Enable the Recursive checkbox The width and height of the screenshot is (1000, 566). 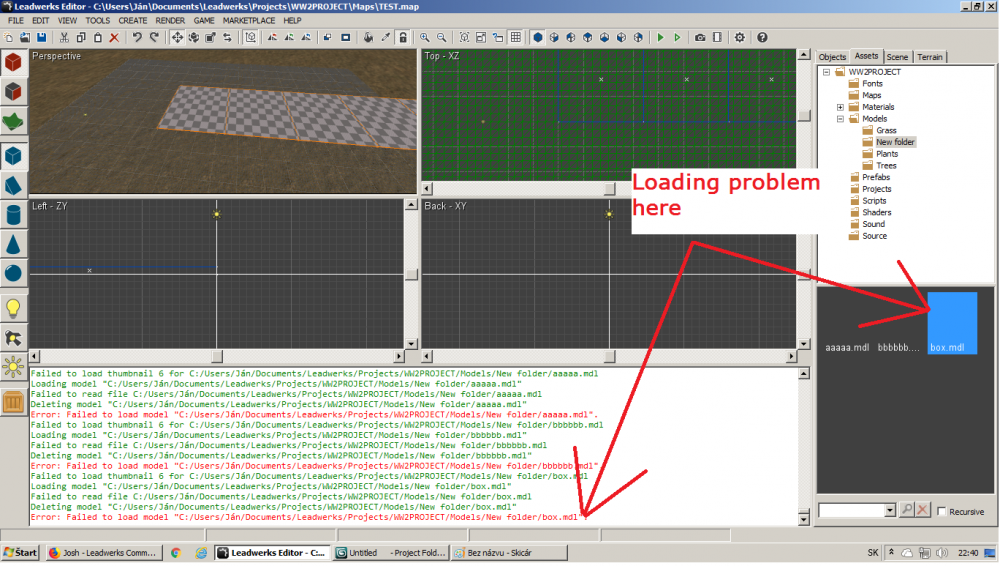pos(943,511)
